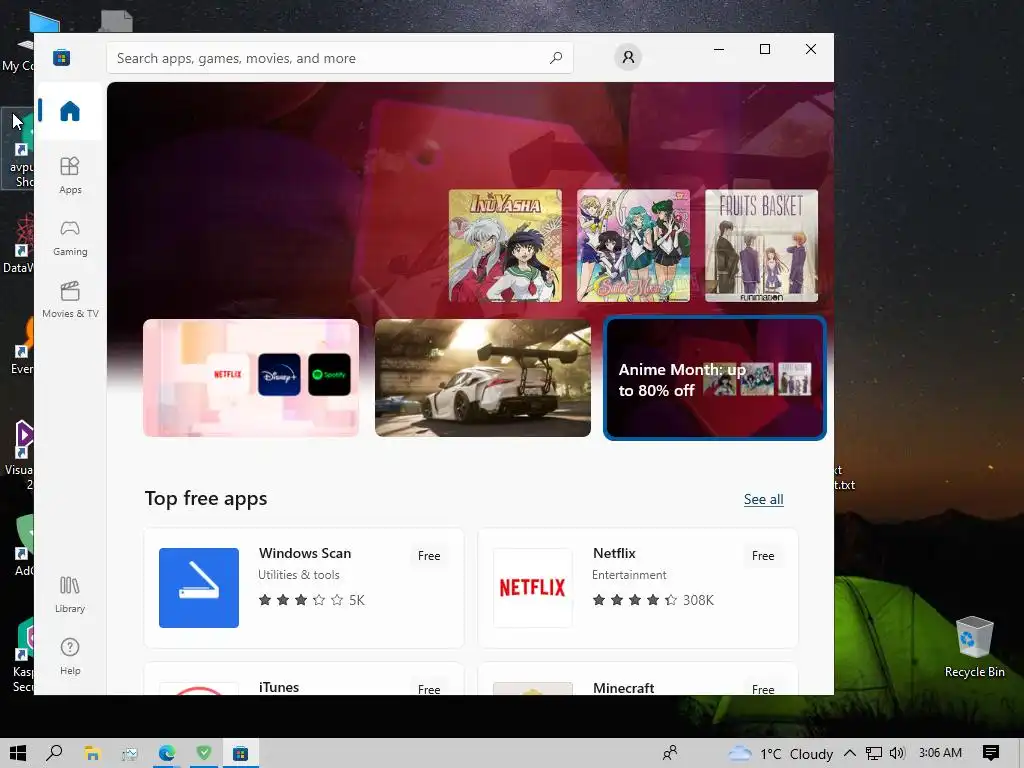The height and width of the screenshot is (768, 1024).
Task: Open the InuYasha anime poster
Action: pyautogui.click(x=505, y=246)
